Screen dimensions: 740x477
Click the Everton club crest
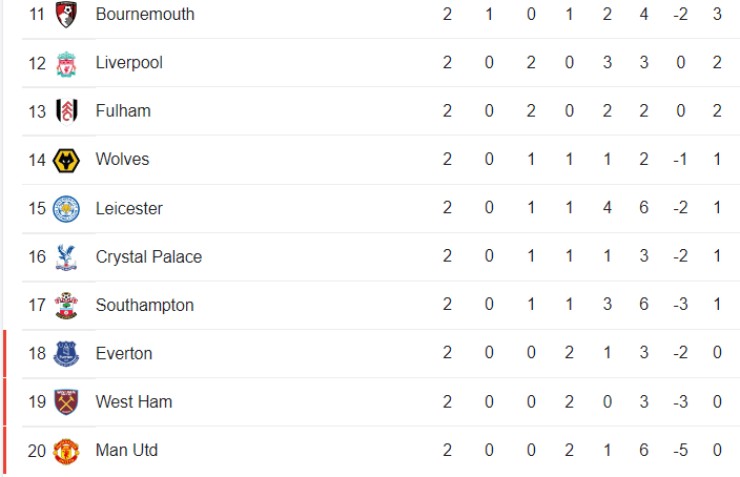pyautogui.click(x=66, y=354)
